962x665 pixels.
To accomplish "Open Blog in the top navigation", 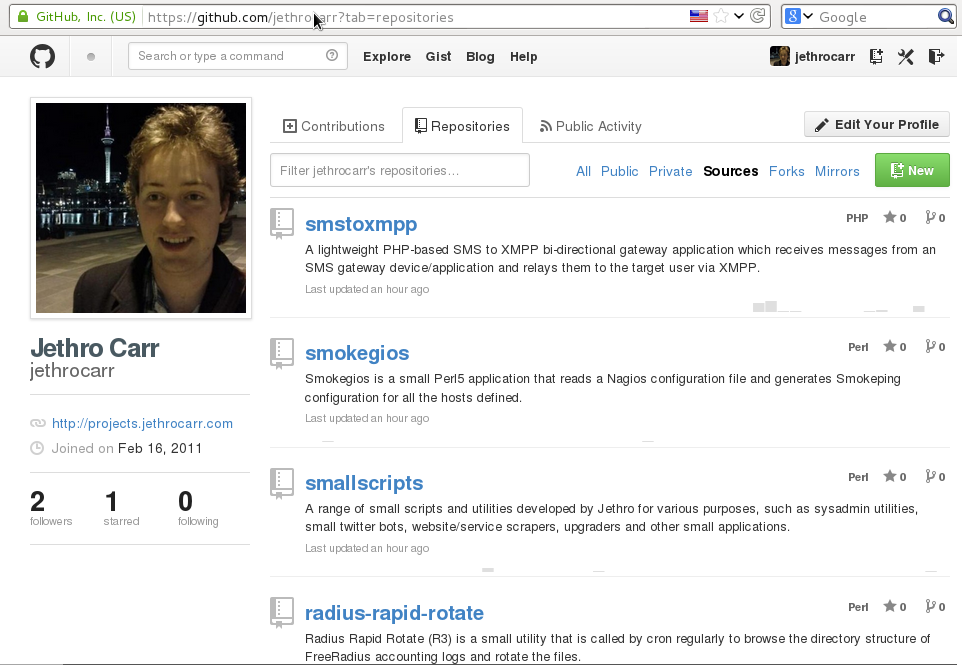I will pyautogui.click(x=480, y=56).
